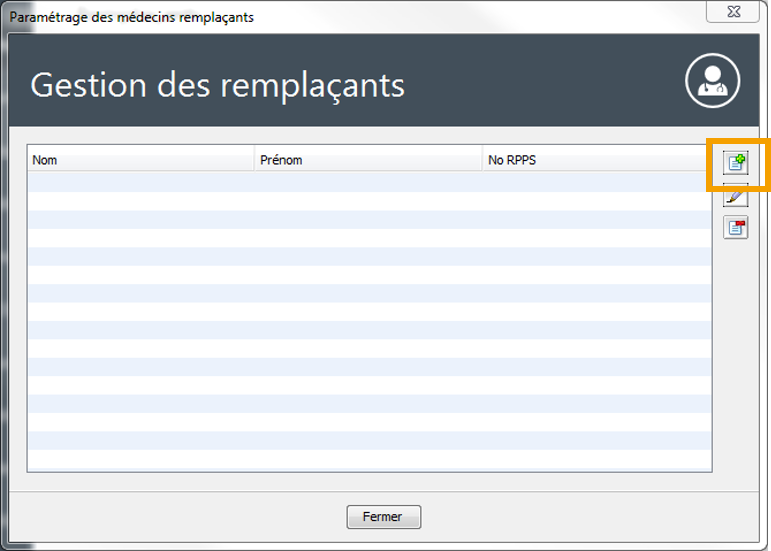771x551 pixels.
Task: Select the first empty row under Nom
Action: (140, 181)
